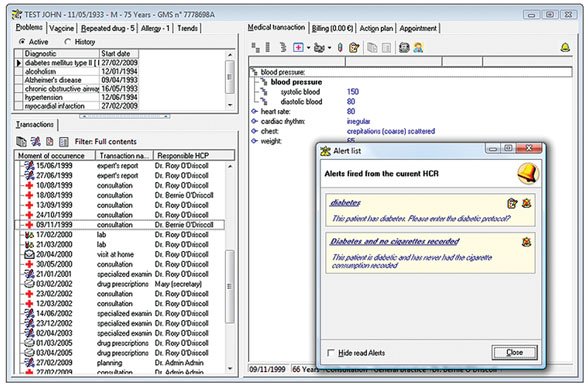Viewport: 588px width, 387px height.
Task: Click the paperclip attachment icon in toolbar
Action: point(340,48)
